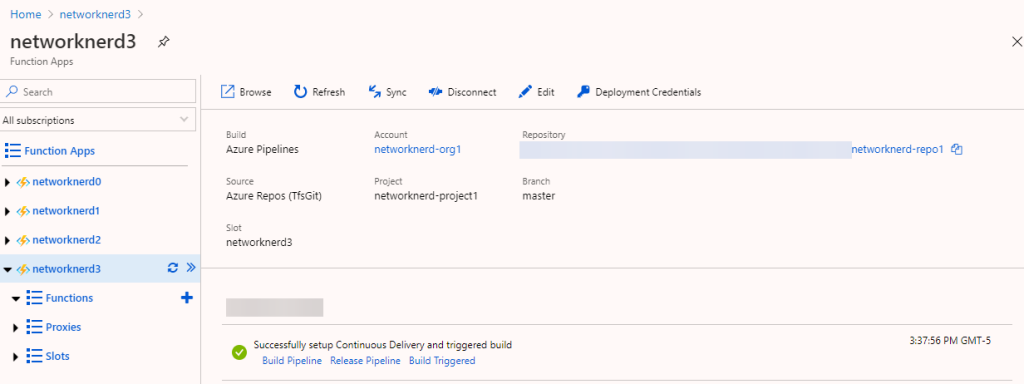Add a new function with plus icon
The height and width of the screenshot is (384, 1024).
pyautogui.click(x=186, y=298)
